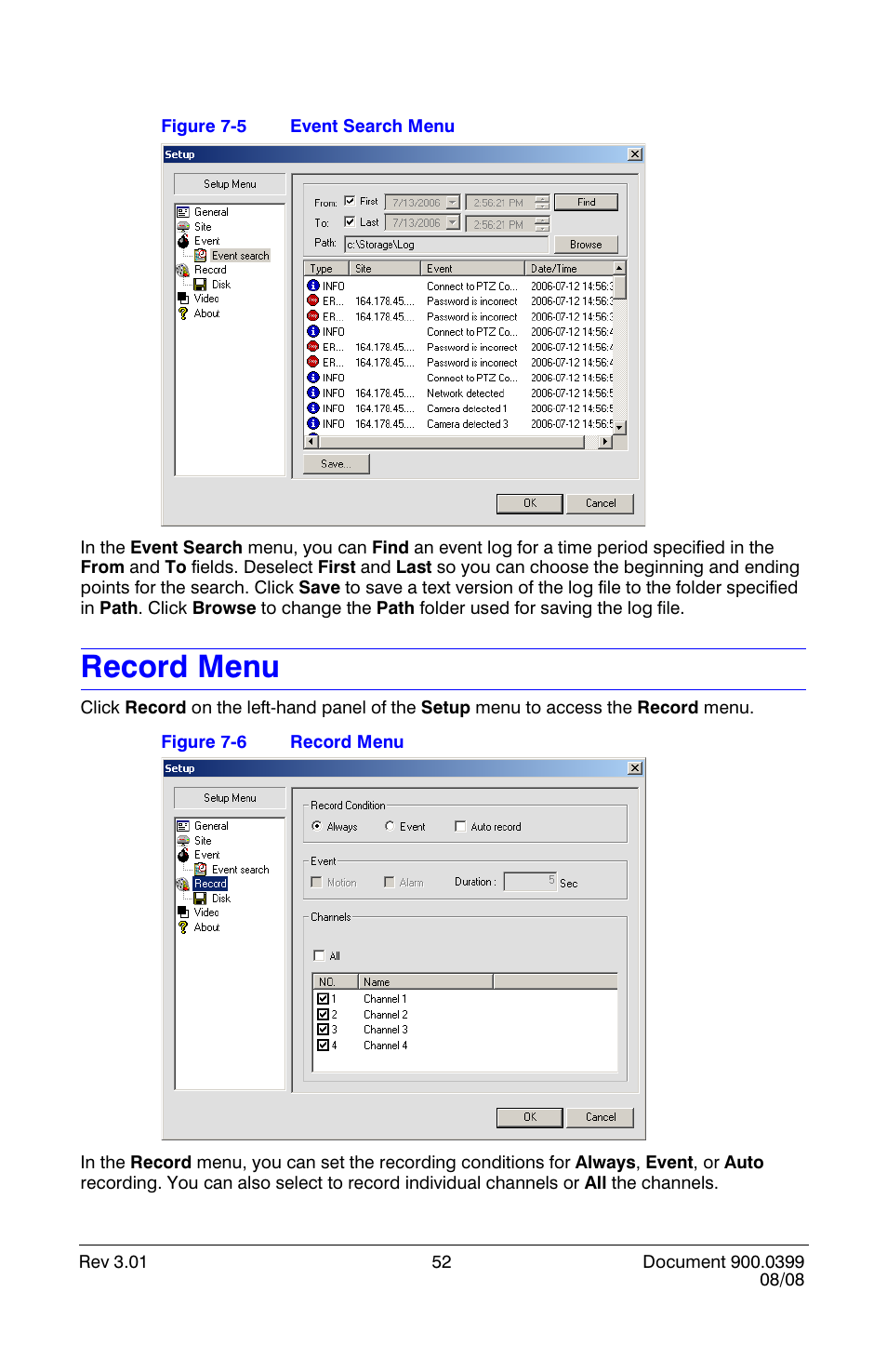Open the Record film-reel icon in the Event Search dialog tree
887x1372 pixels.
tap(183, 270)
